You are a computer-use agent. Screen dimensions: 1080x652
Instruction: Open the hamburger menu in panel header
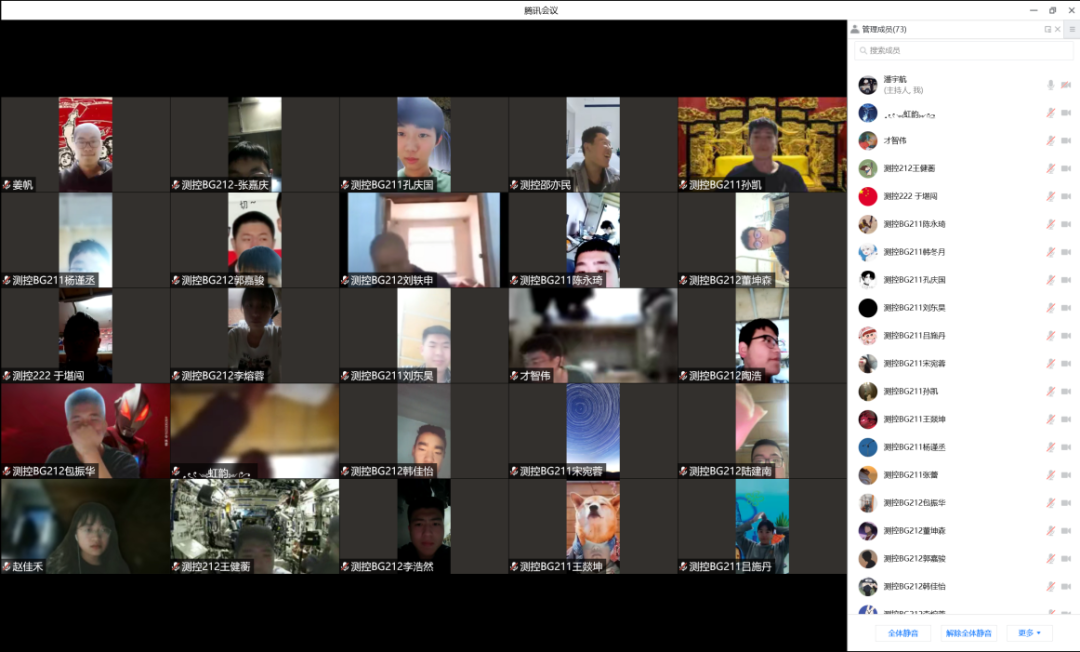click(1071, 30)
